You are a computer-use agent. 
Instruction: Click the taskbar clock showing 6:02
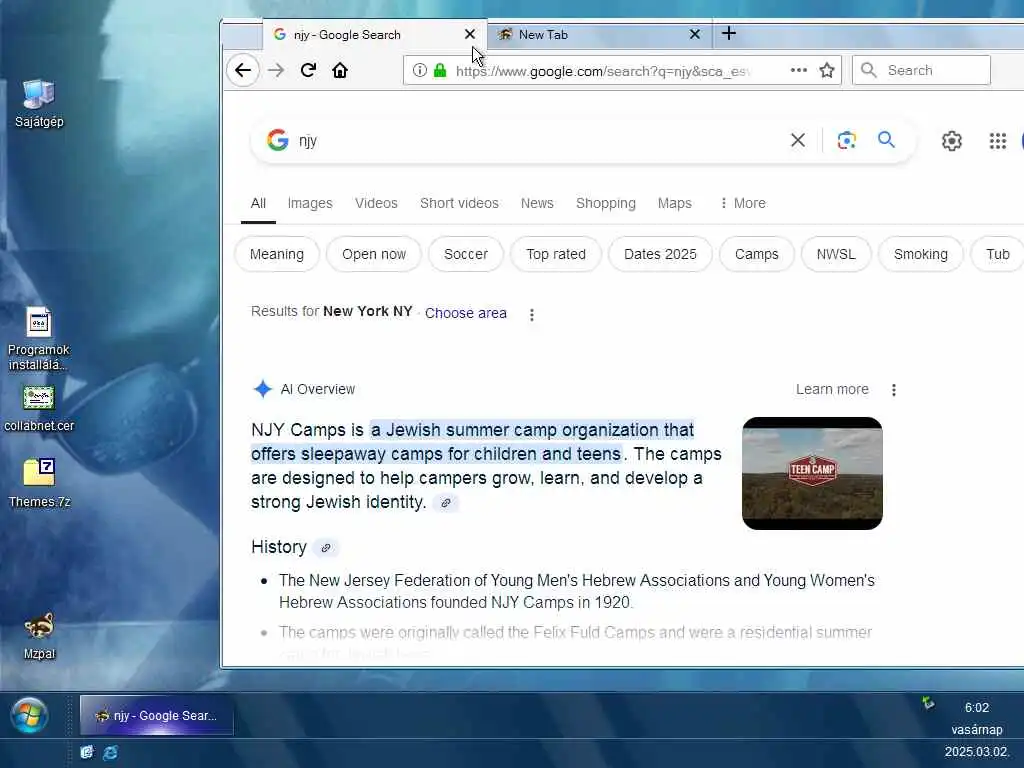tap(976, 707)
